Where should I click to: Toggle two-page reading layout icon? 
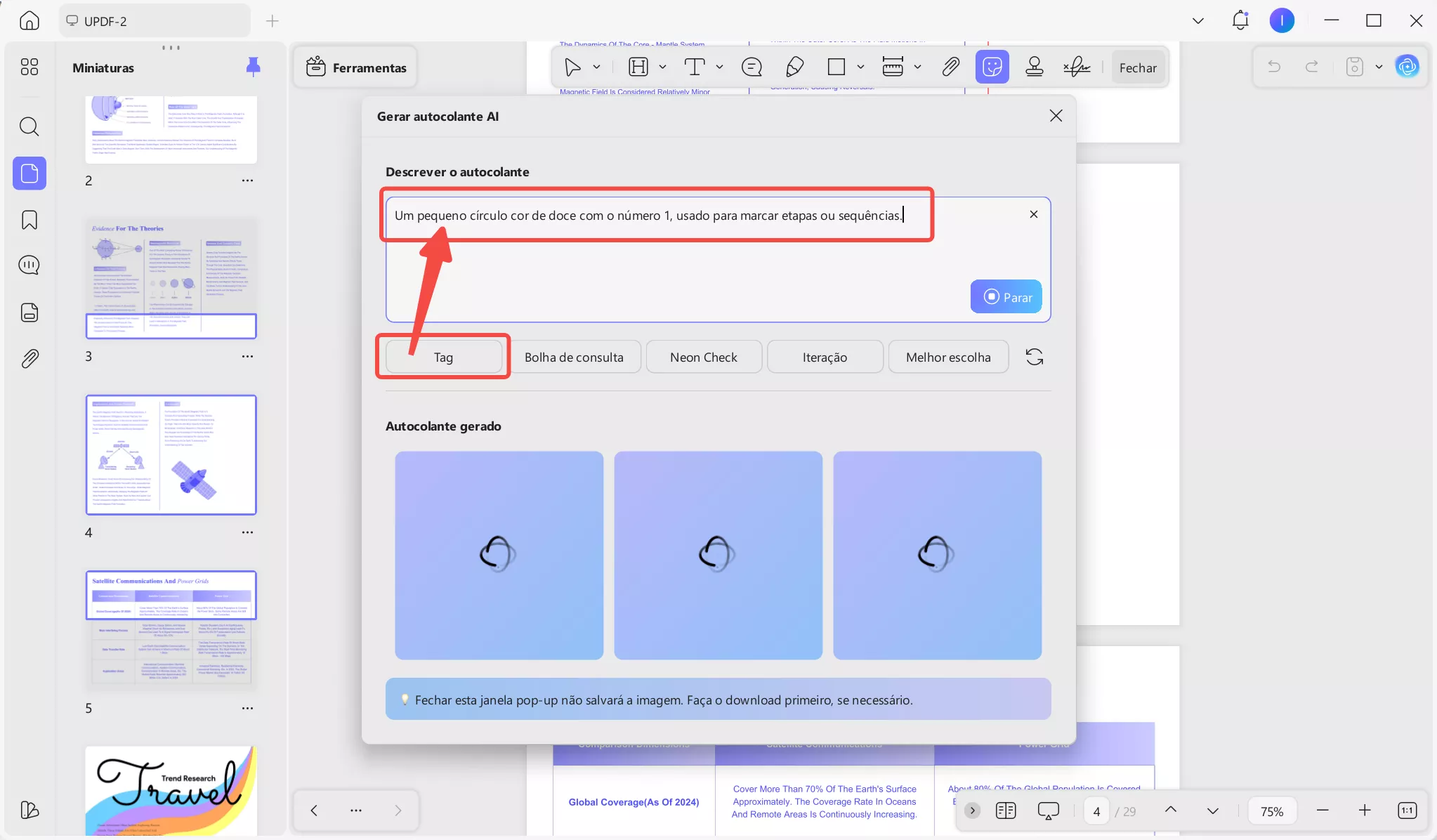click(1006, 811)
